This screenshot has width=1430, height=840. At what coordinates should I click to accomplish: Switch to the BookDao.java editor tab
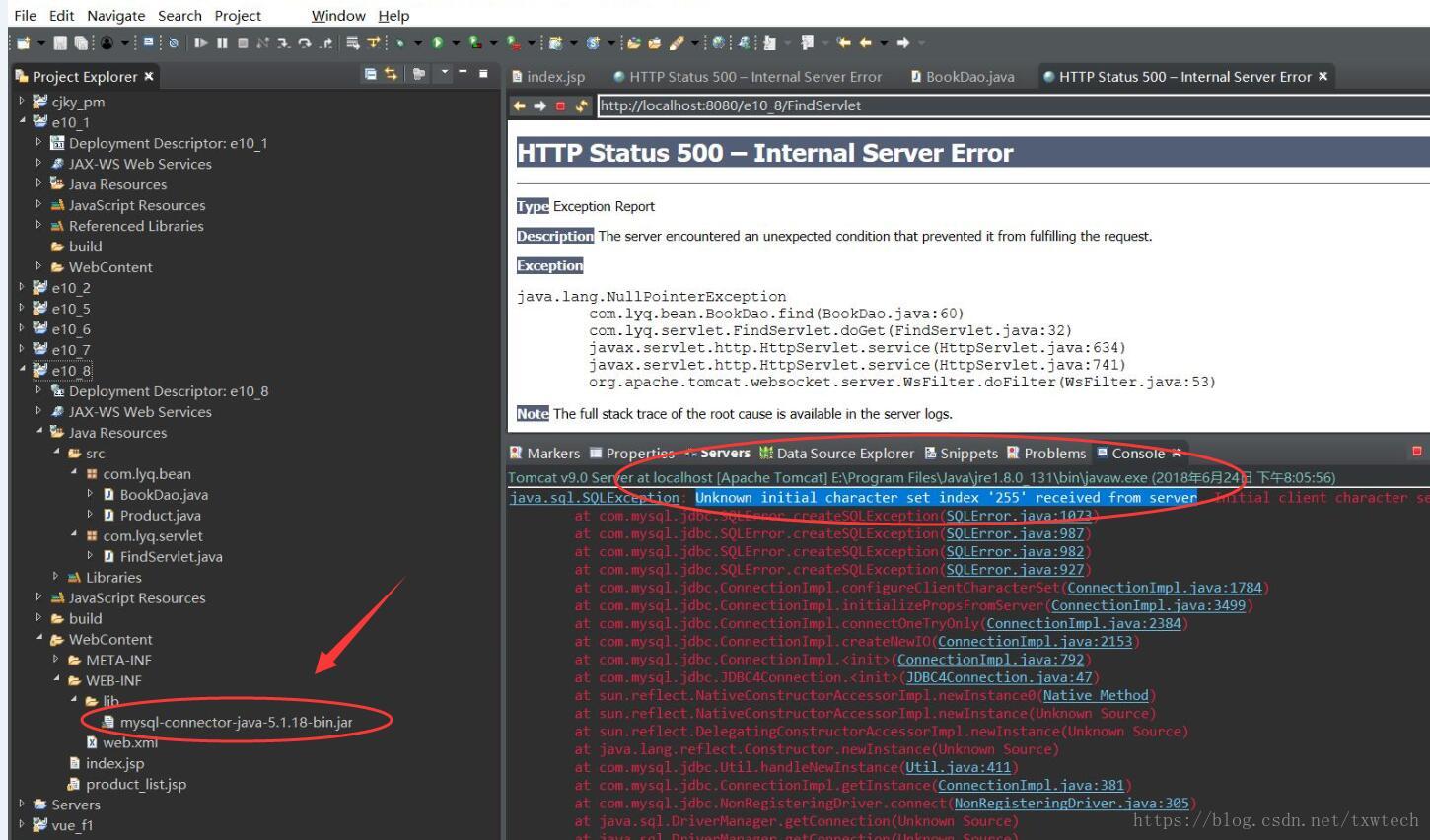point(962,76)
